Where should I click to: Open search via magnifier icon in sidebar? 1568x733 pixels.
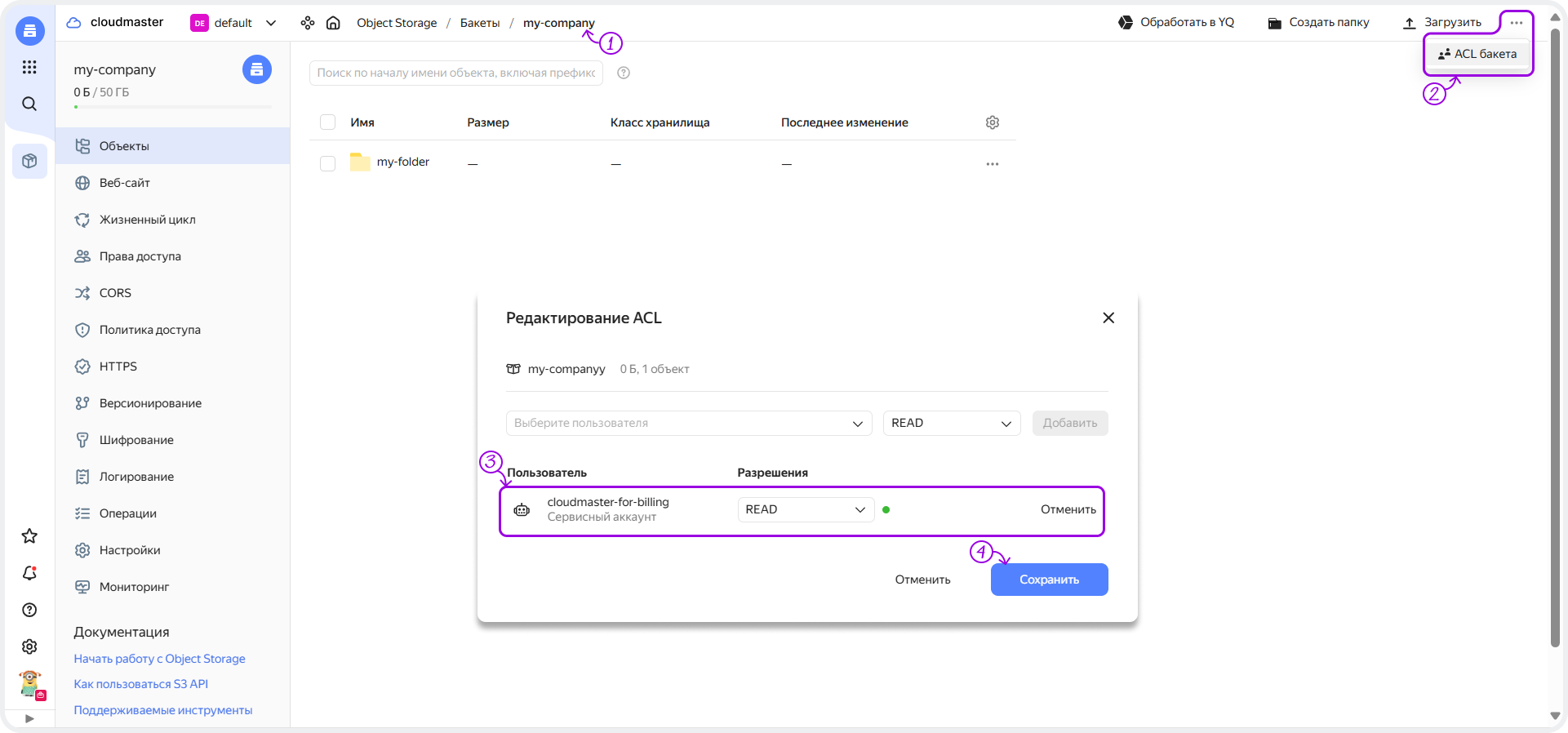29,104
